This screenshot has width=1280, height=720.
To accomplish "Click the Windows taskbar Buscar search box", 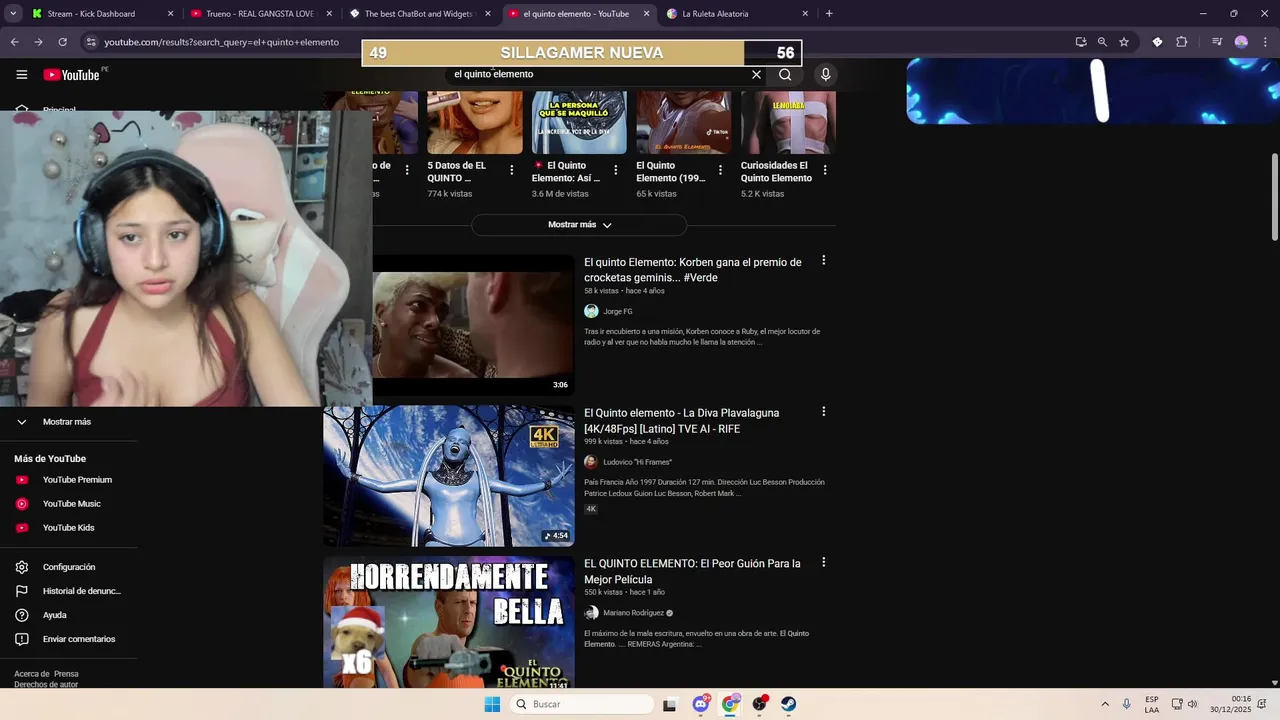I will coord(582,704).
